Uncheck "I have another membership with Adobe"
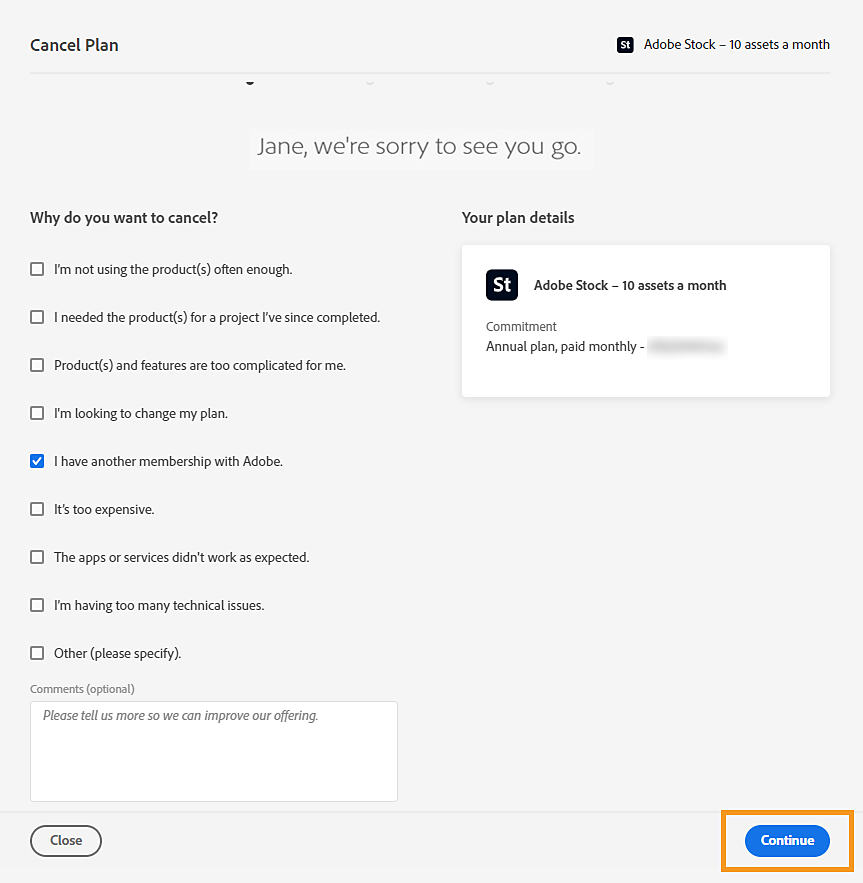The image size is (863, 883). click(37, 461)
